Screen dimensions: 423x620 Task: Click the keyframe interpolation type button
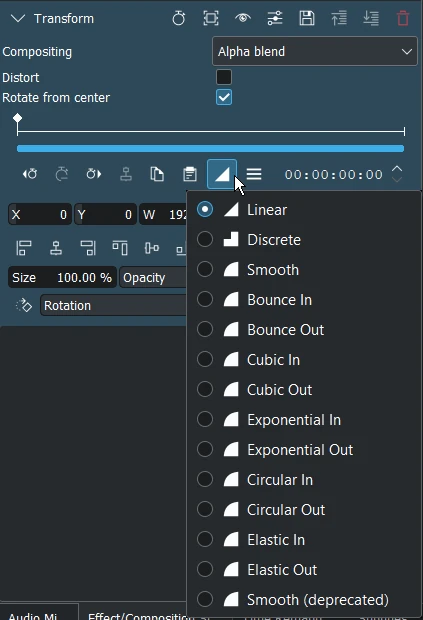222,174
